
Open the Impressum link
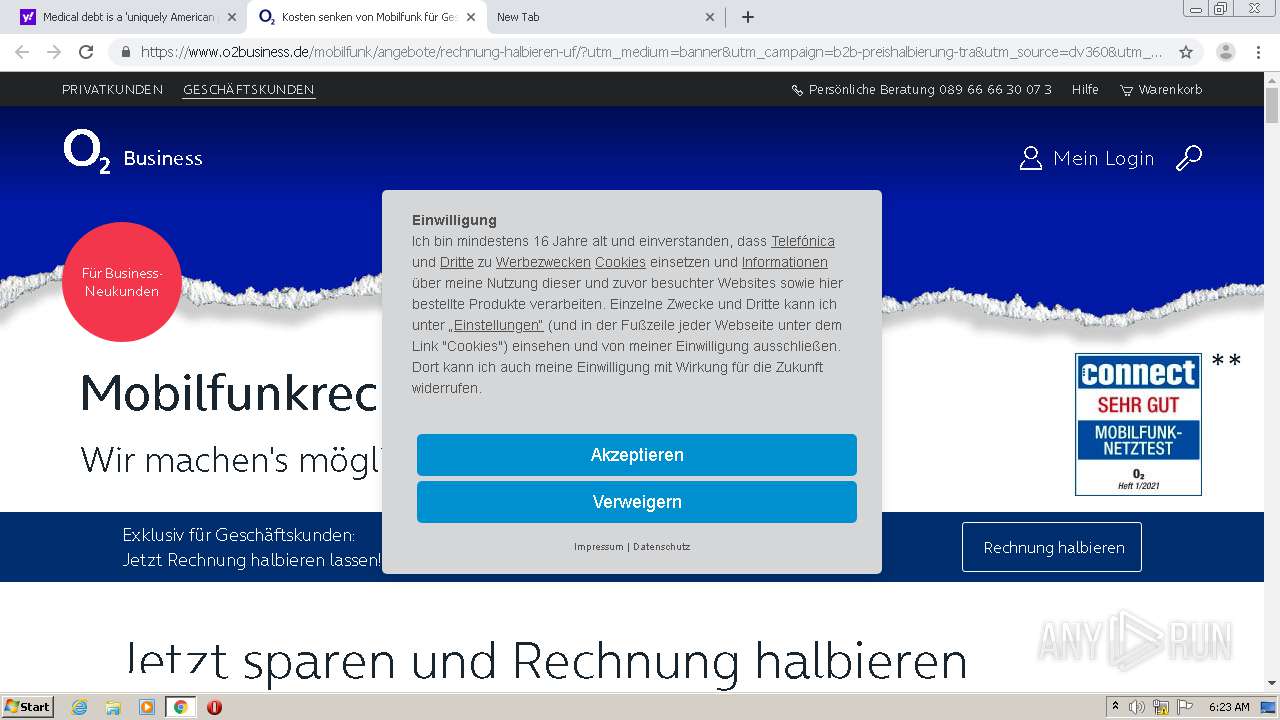click(x=598, y=547)
